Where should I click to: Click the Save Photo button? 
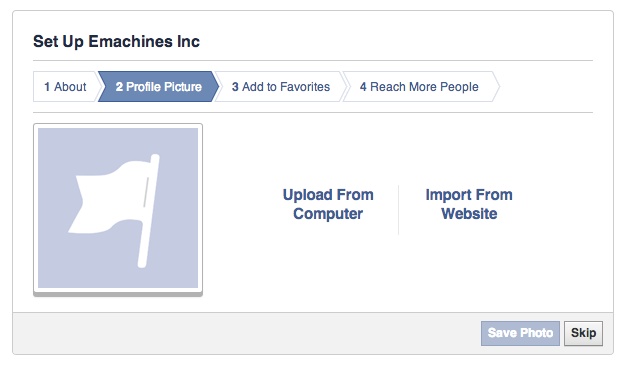coord(520,333)
